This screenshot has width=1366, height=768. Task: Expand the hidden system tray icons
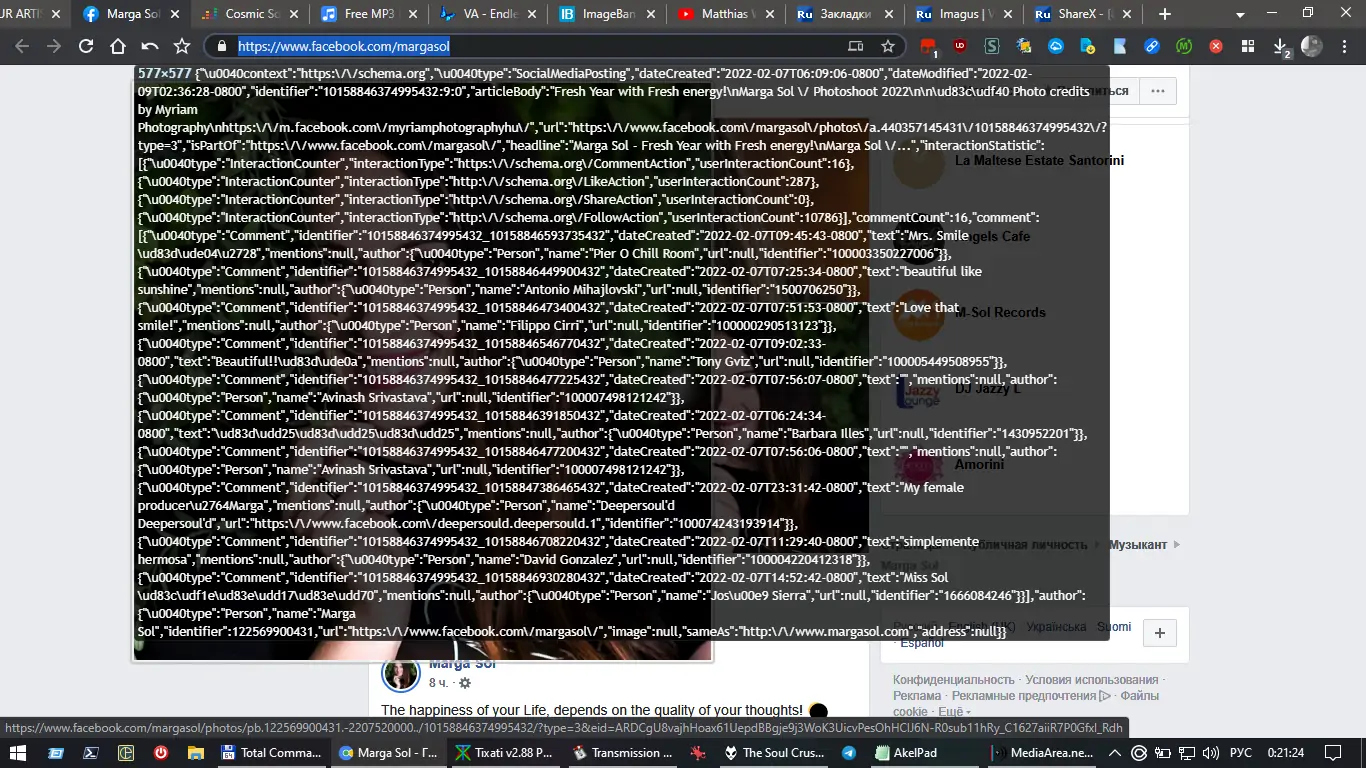(x=1117, y=752)
